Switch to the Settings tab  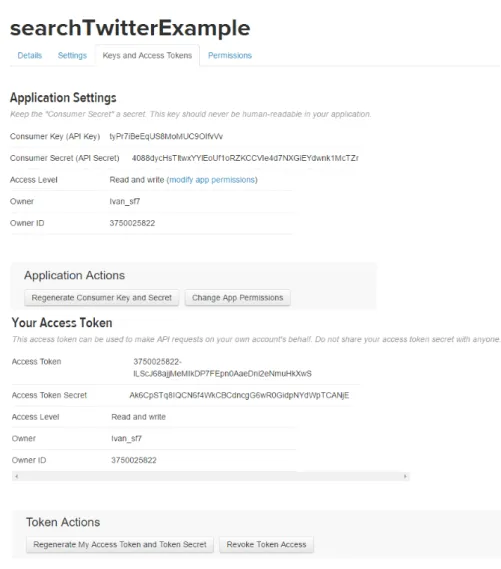click(72, 56)
